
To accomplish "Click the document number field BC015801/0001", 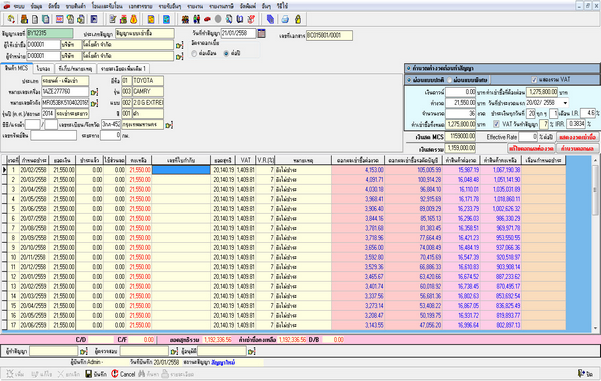I will pyautogui.click(x=329, y=36).
